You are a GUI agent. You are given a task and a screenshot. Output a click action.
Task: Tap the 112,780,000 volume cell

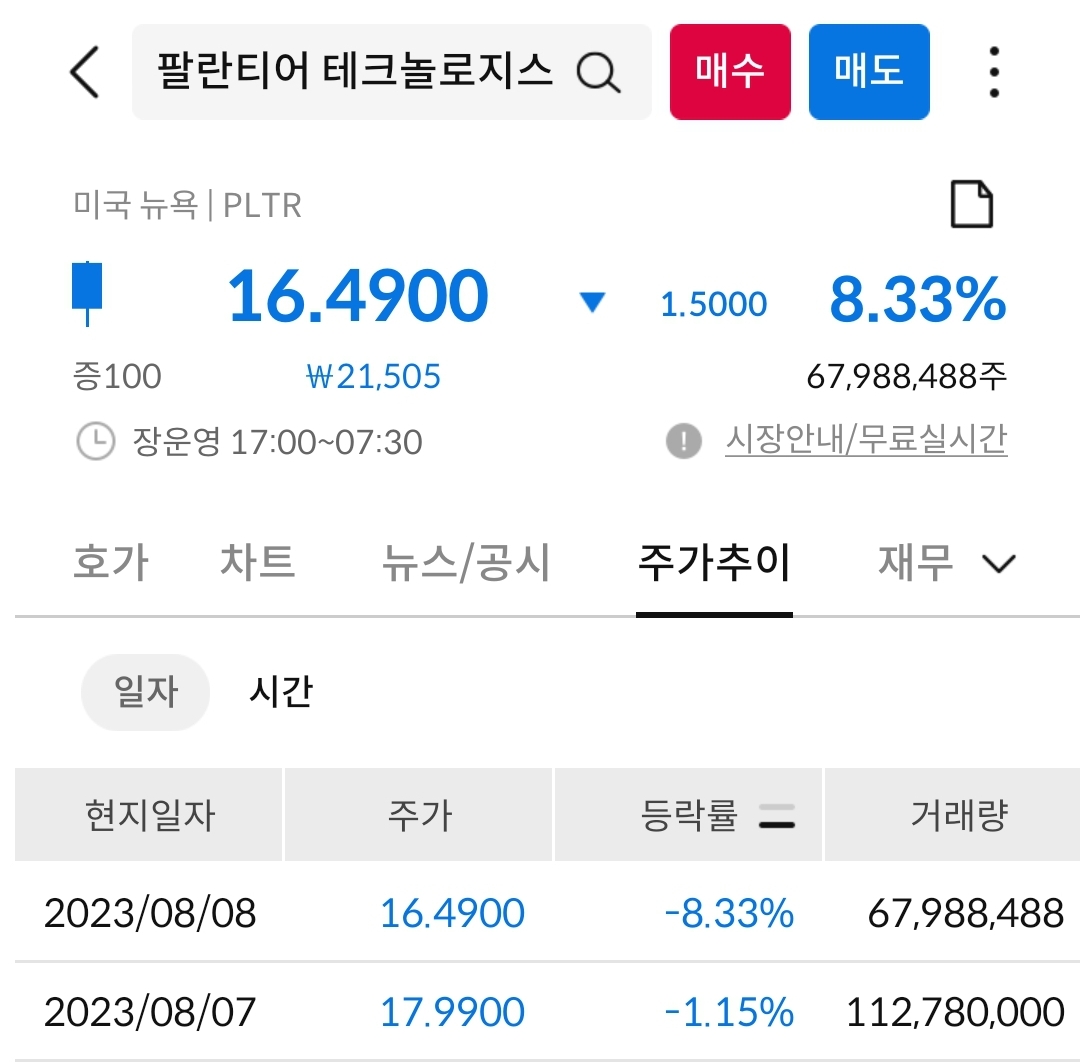point(955,1012)
